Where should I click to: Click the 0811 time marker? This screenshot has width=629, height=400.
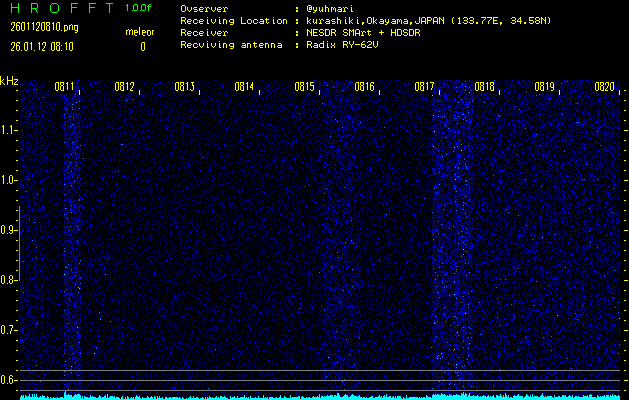65,87
